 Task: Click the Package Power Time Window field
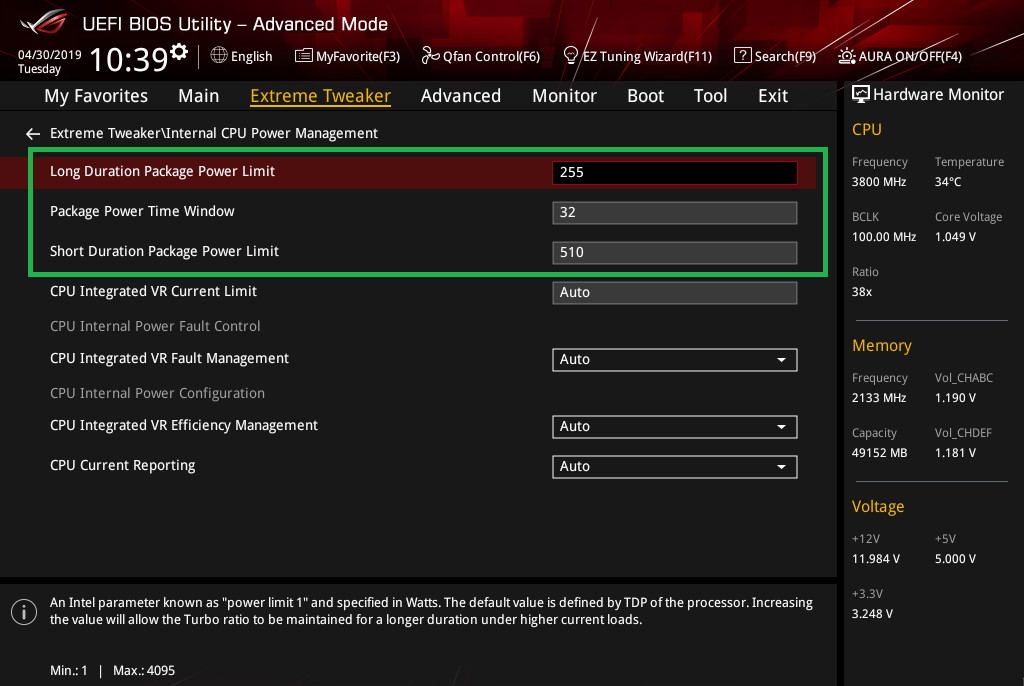point(675,212)
